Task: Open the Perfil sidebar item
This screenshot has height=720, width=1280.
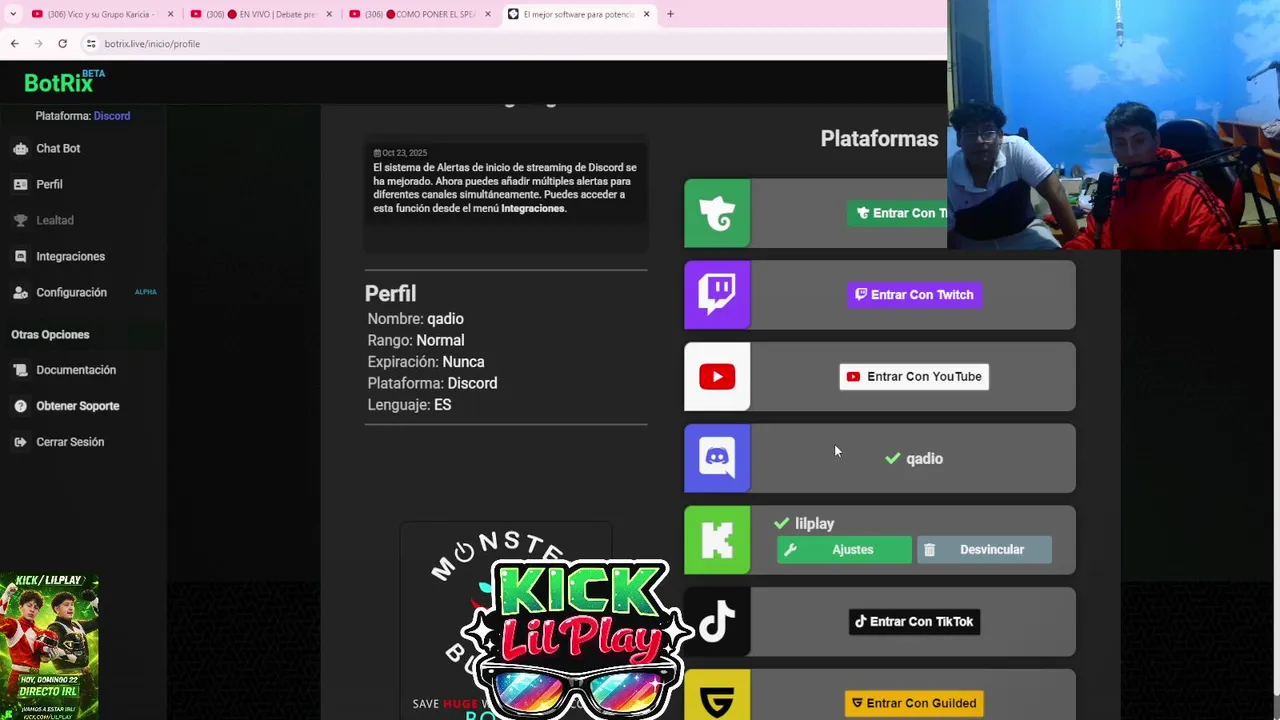Action: [x=49, y=184]
